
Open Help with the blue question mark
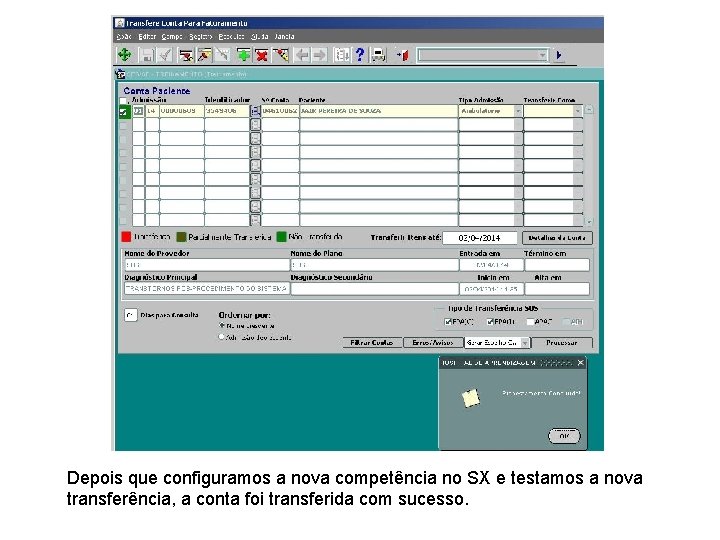tap(360, 56)
